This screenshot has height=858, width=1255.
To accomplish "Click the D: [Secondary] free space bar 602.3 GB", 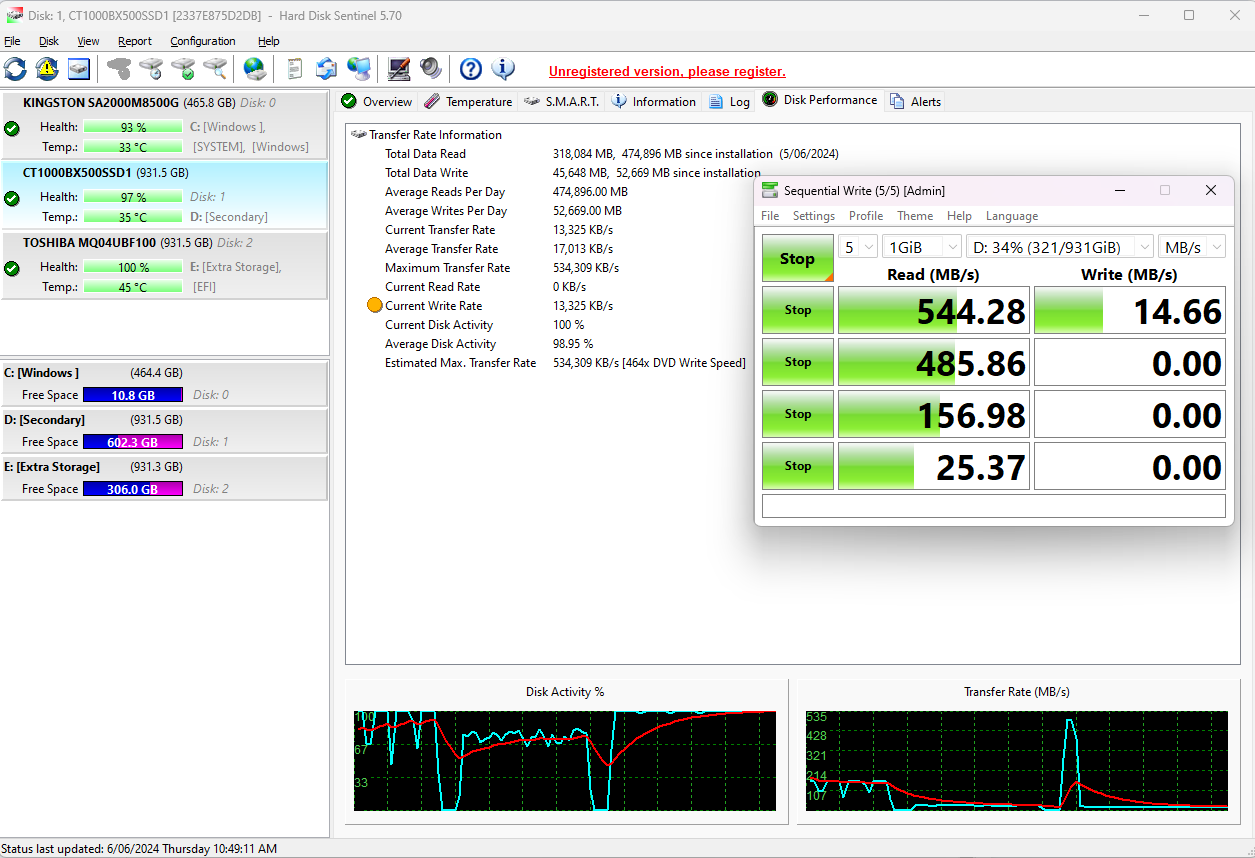I will pos(133,442).
